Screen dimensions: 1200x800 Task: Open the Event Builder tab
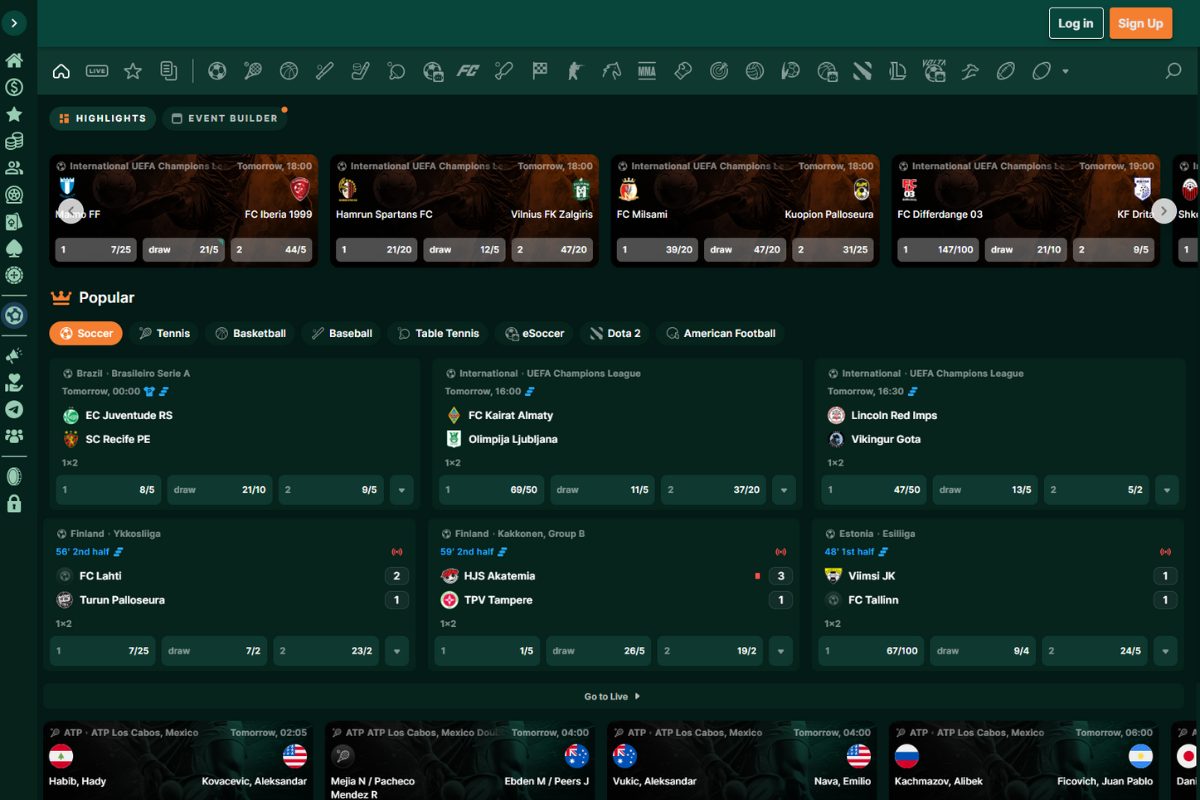pos(225,118)
